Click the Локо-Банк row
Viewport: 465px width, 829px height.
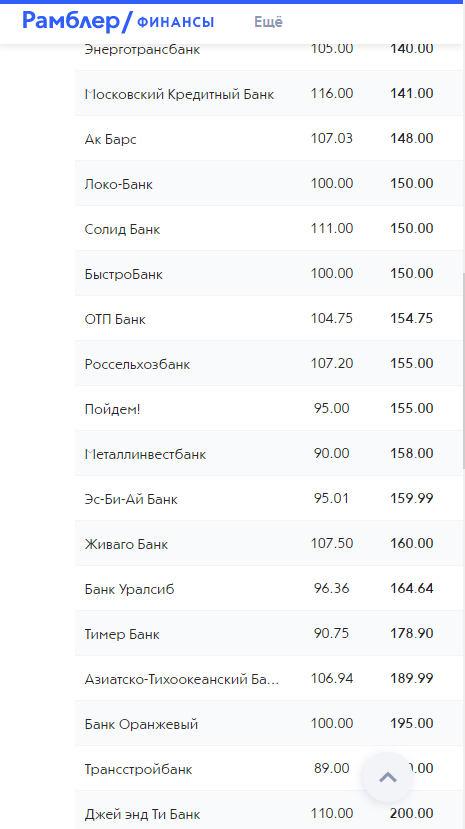[270, 183]
